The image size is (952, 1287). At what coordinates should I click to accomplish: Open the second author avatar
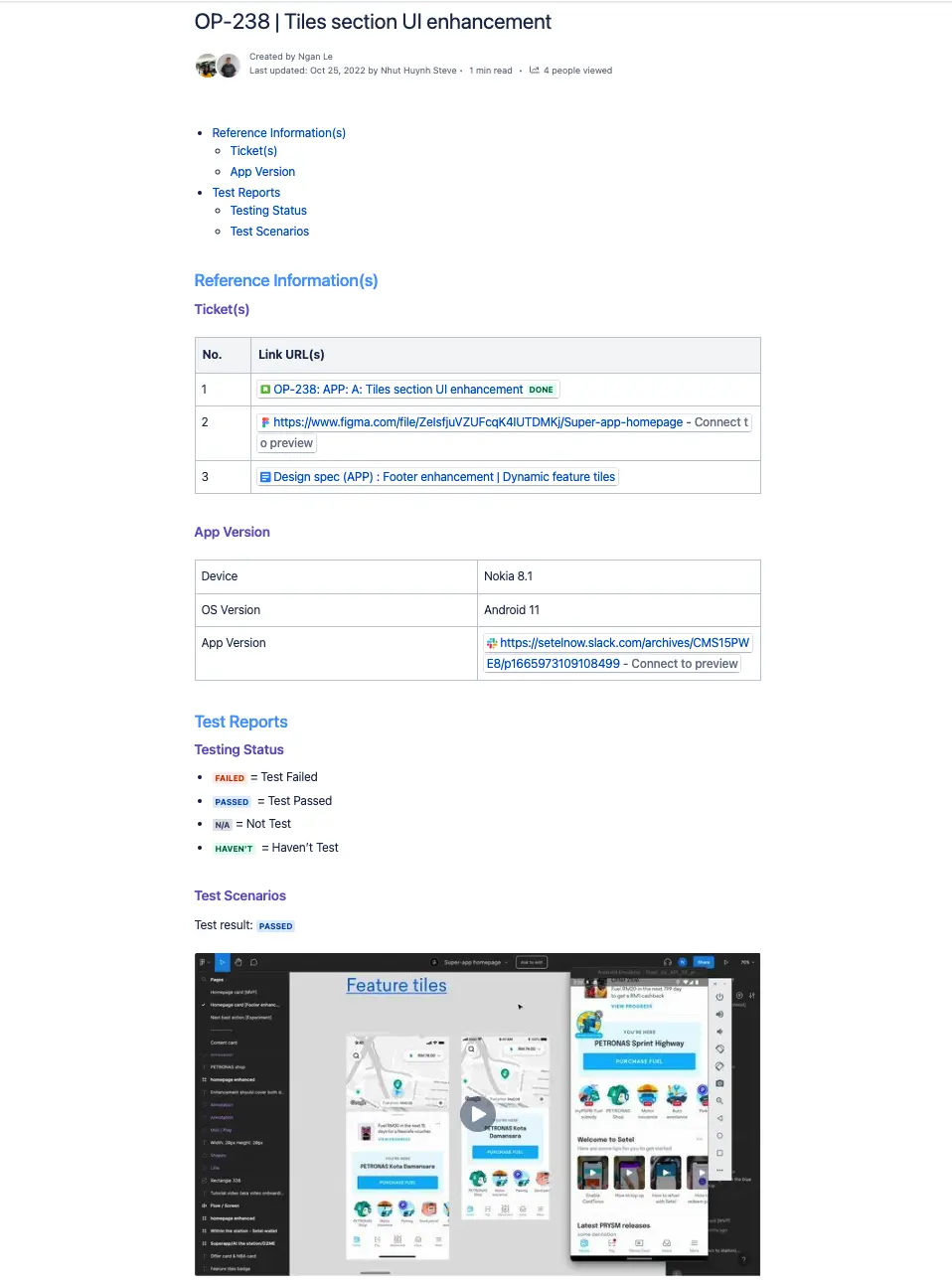[x=229, y=67]
